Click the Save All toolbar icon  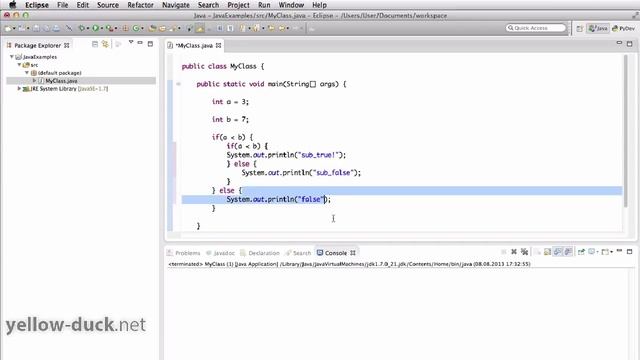[47, 28]
